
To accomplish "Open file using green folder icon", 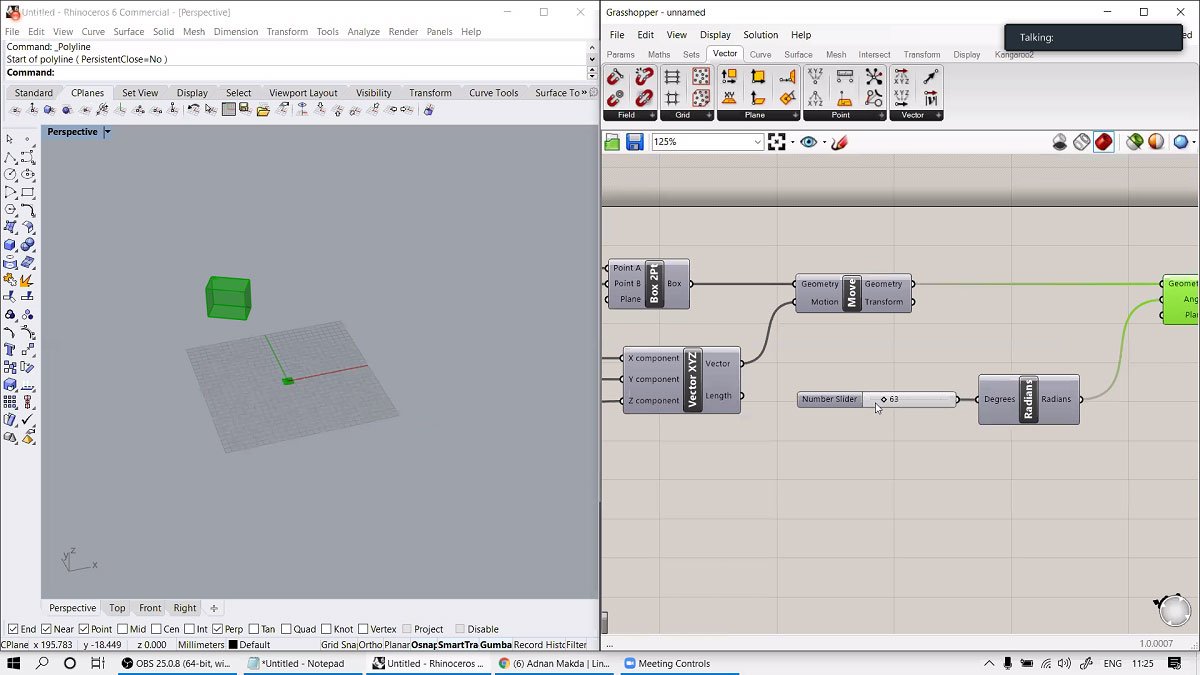I will coord(612,142).
